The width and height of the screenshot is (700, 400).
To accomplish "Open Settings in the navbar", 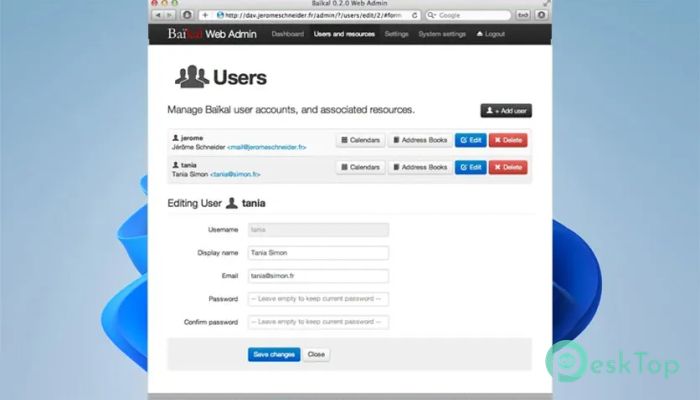I will tap(396, 34).
